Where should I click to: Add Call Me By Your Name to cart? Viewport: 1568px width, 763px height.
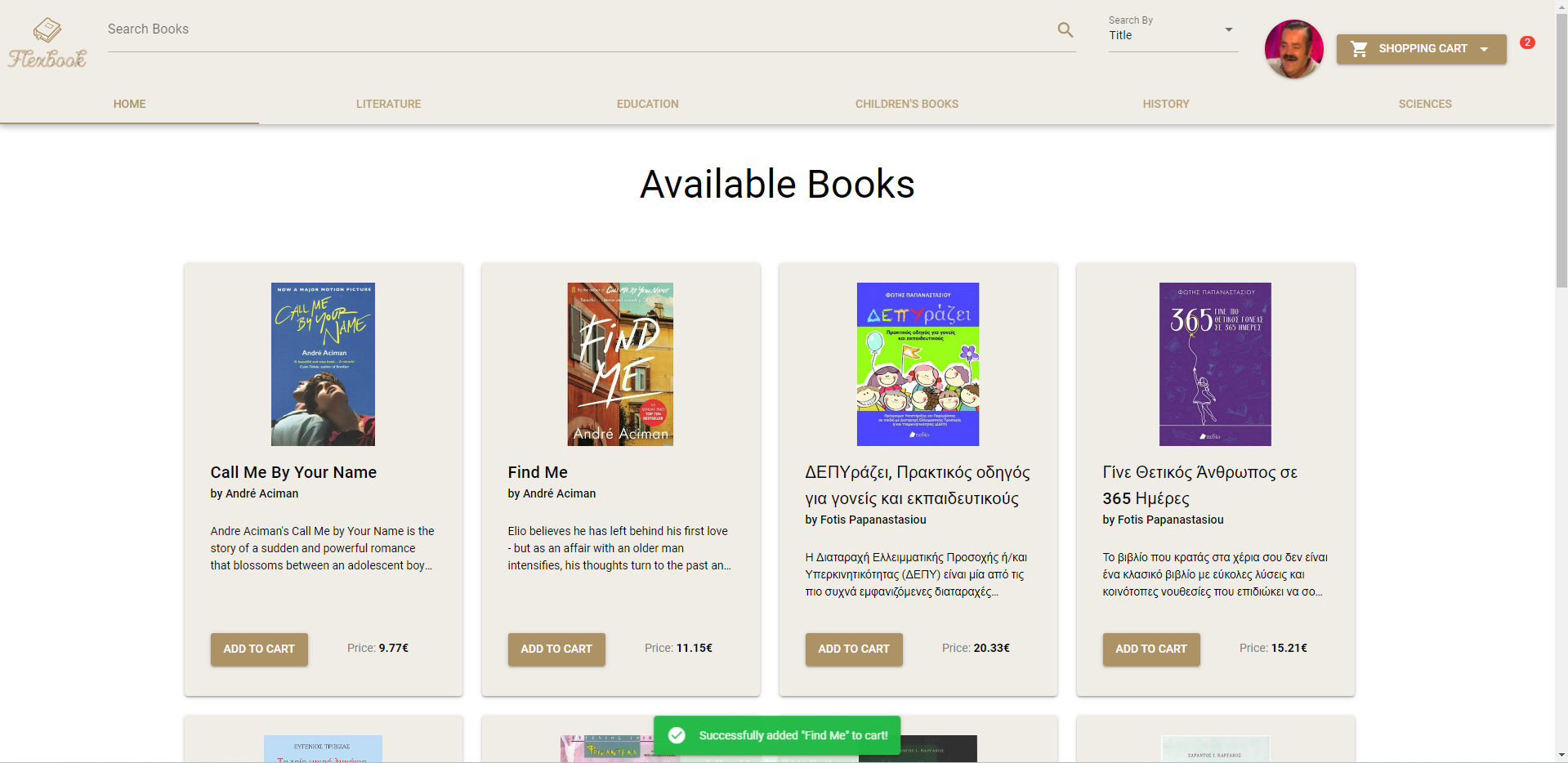pos(259,649)
